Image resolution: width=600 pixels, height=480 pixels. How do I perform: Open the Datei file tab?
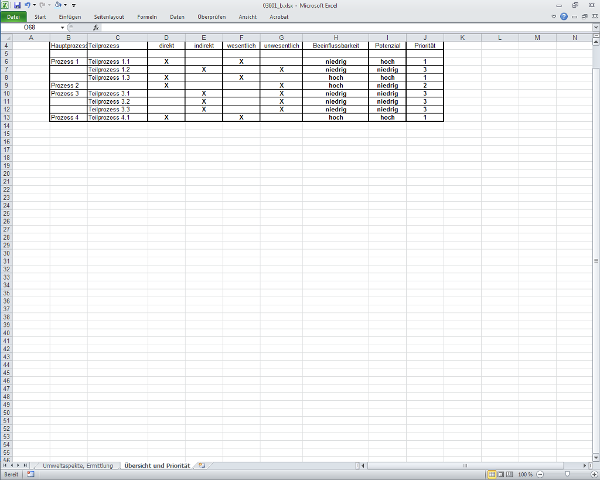click(13, 17)
